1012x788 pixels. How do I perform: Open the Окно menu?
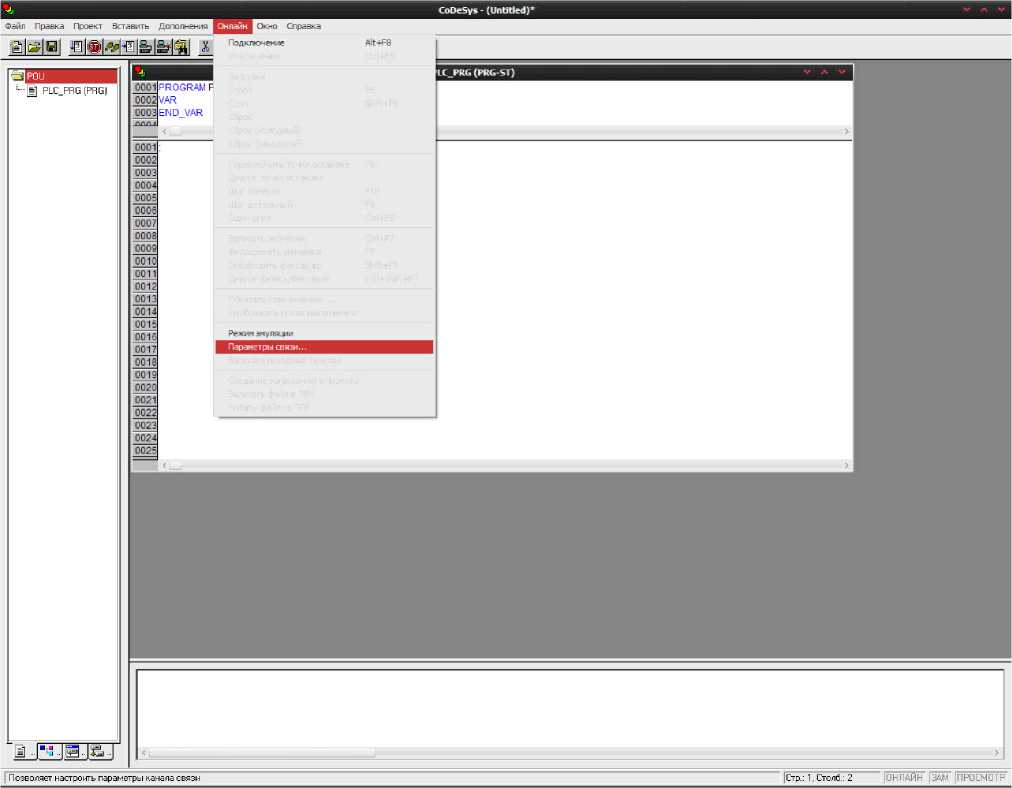267,26
